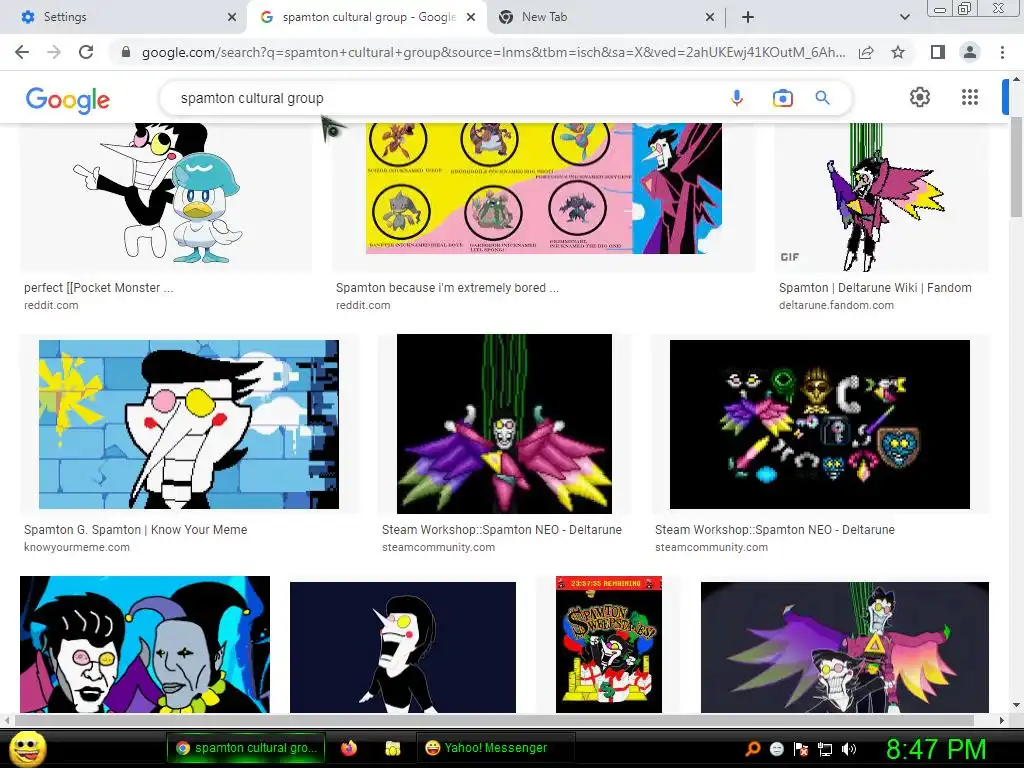
Task: Open the dark background Spamton shouting thumbnail
Action: tap(403, 647)
